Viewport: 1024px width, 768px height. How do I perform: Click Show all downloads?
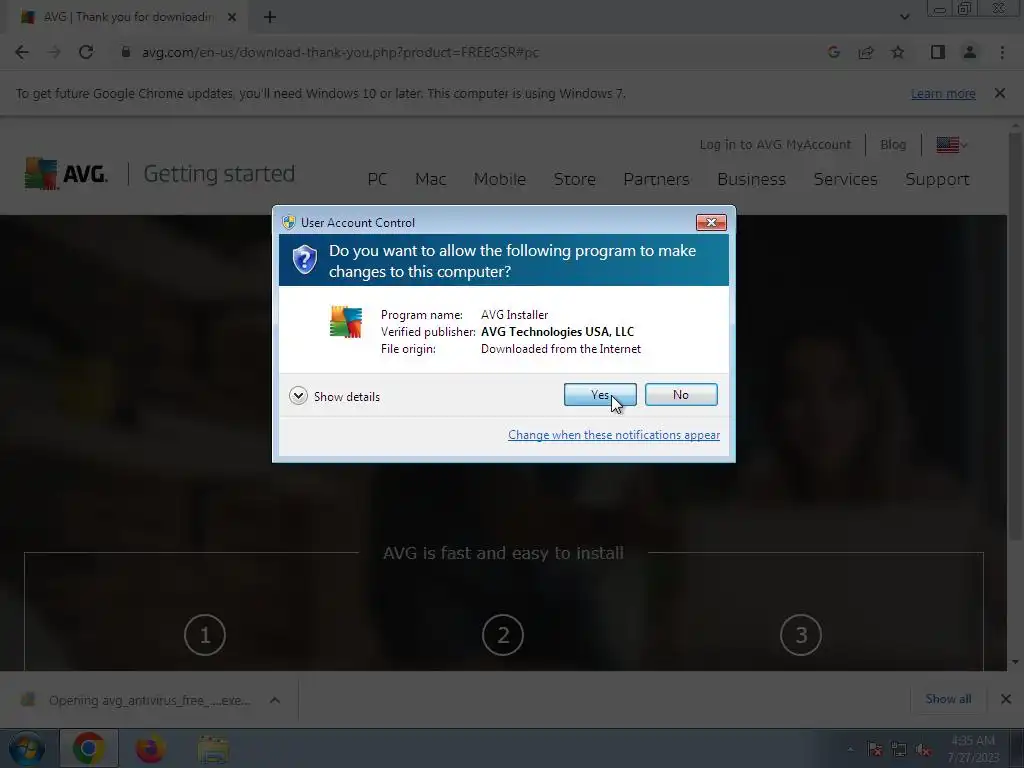click(x=948, y=699)
